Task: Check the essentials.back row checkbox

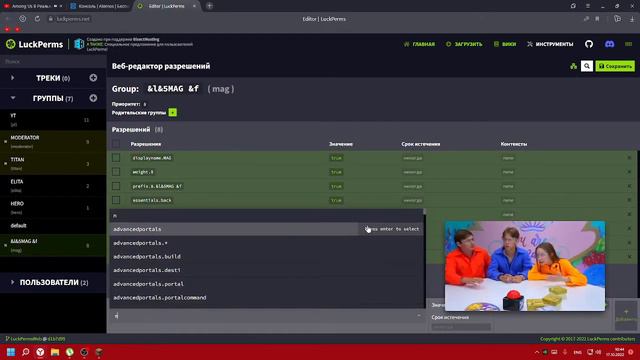Action: (x=116, y=200)
